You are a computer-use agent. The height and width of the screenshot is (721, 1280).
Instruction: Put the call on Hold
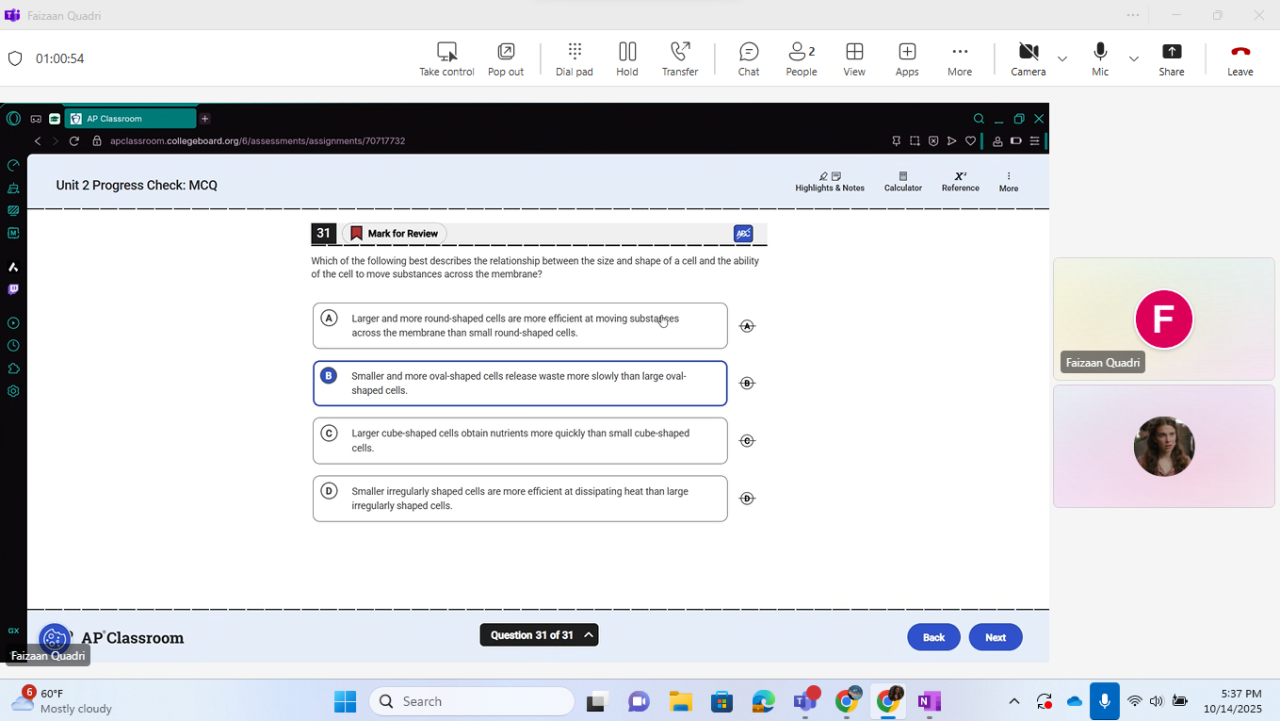627,58
